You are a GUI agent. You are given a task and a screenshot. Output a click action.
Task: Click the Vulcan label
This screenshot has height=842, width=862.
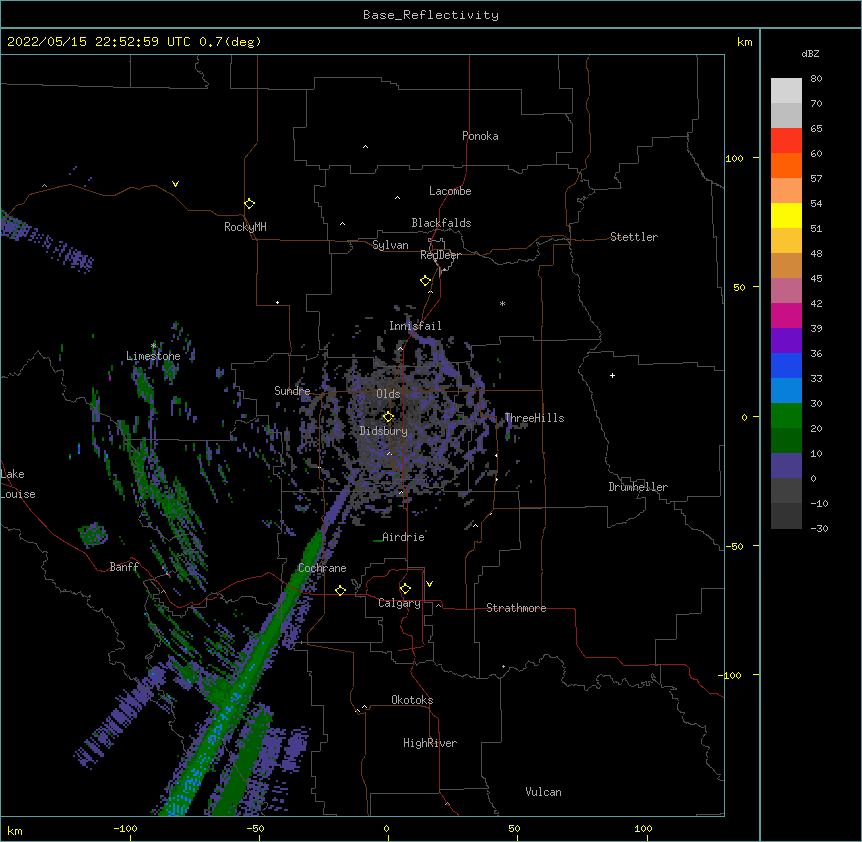543,792
